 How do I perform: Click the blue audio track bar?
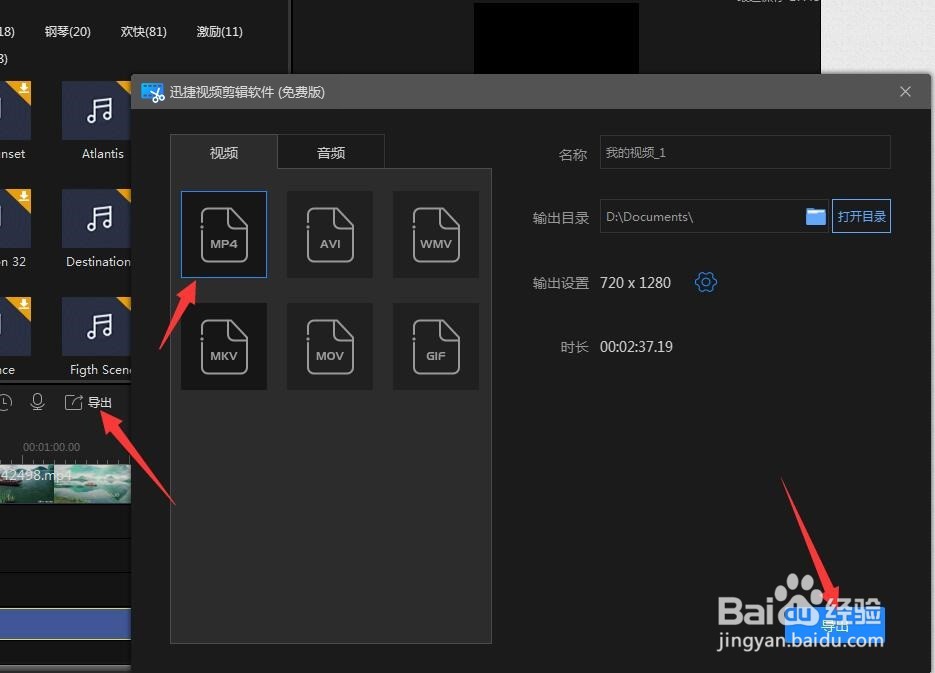tap(66, 624)
